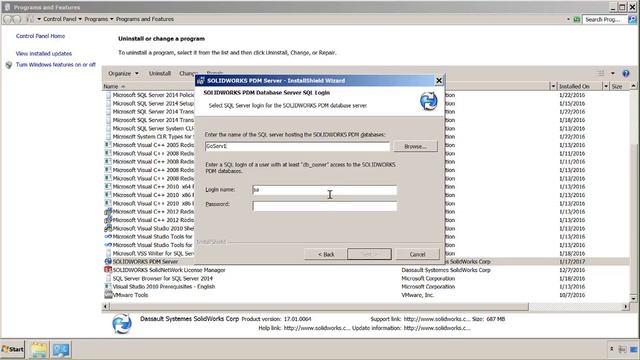640x360 pixels.
Task: Click Uninstall in the toolbar
Action: click(160, 73)
